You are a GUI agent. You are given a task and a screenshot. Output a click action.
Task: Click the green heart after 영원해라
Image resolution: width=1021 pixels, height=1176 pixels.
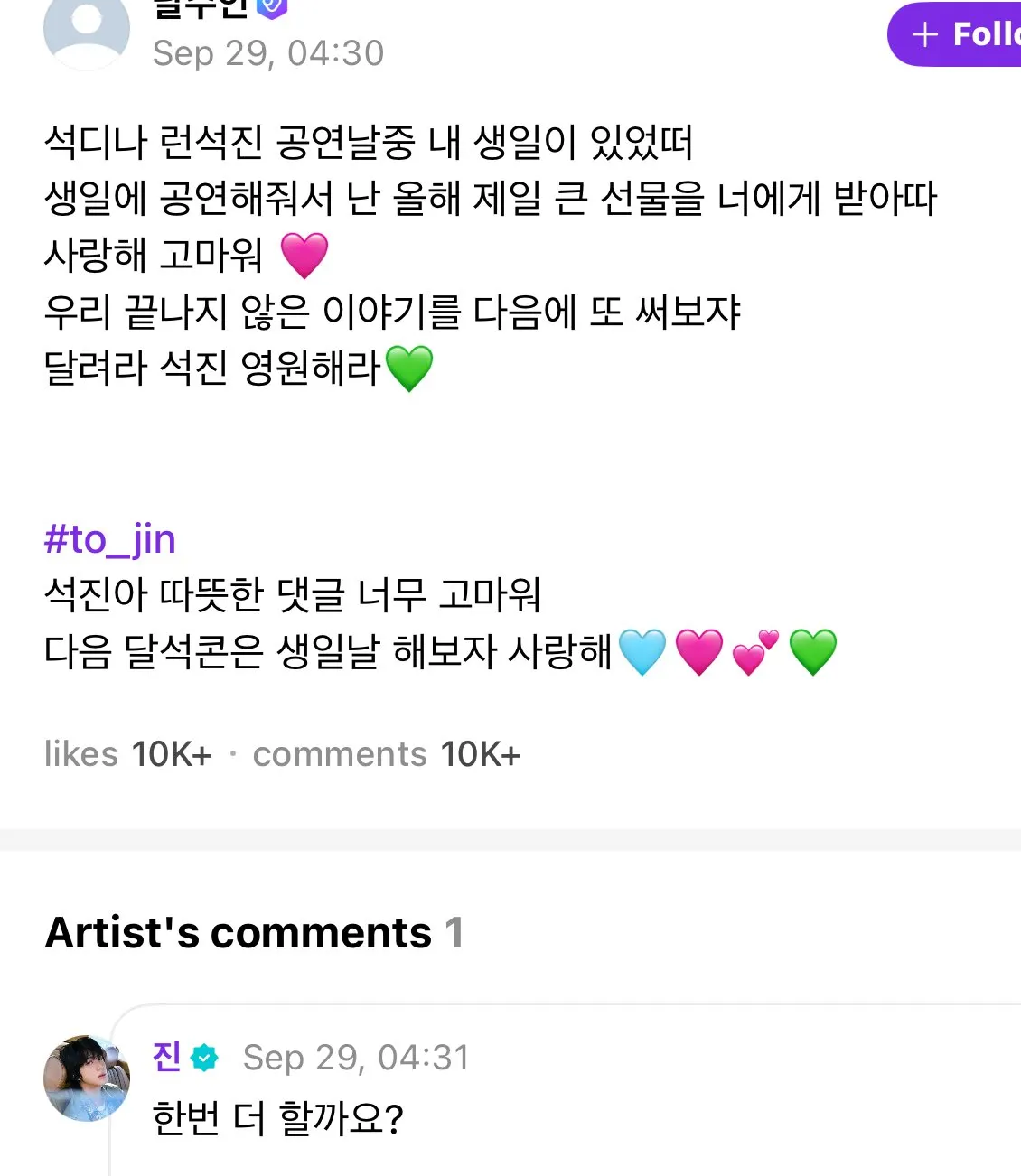click(409, 368)
